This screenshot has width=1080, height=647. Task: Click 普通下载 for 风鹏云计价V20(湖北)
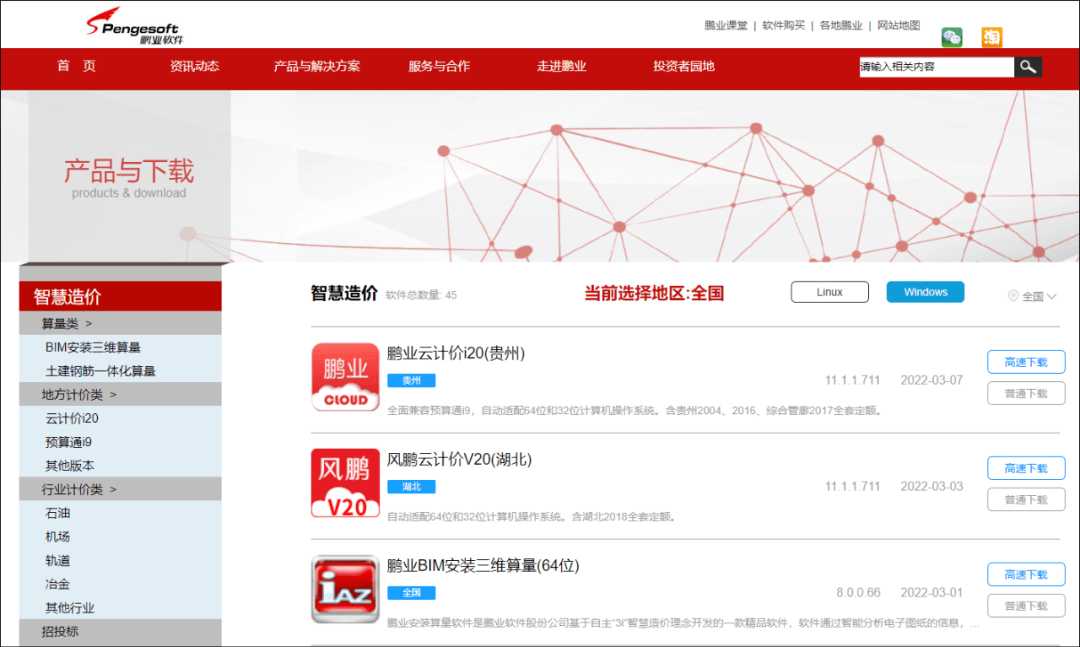[x=1026, y=500]
